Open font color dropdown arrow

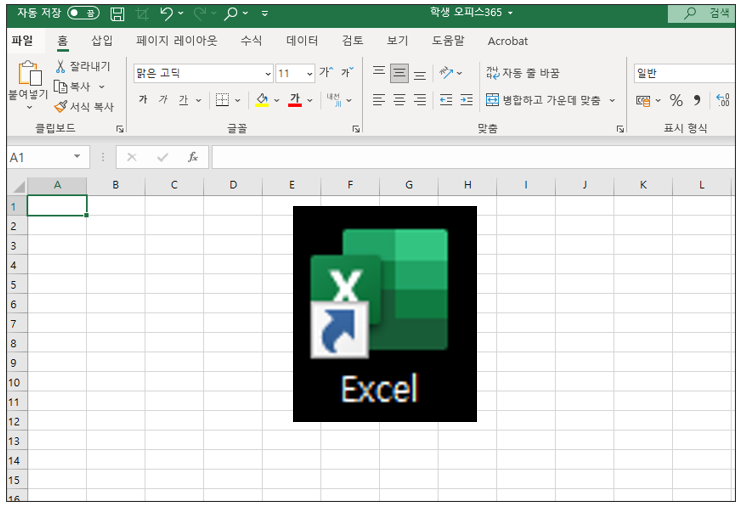click(310, 100)
